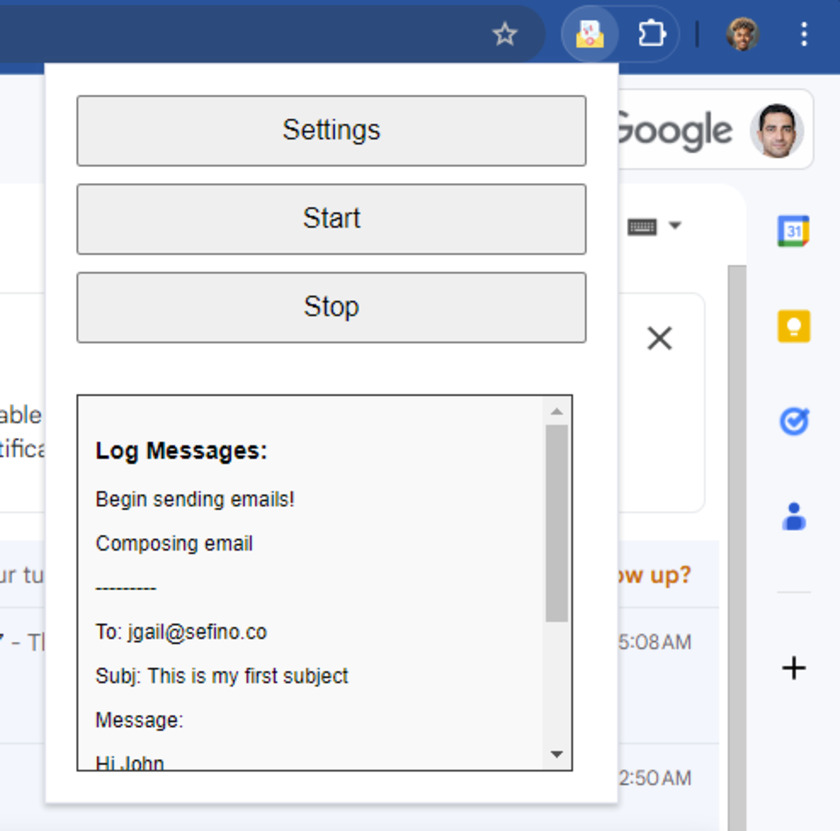
Task: Click the log box scroll down arrow
Action: point(557,754)
